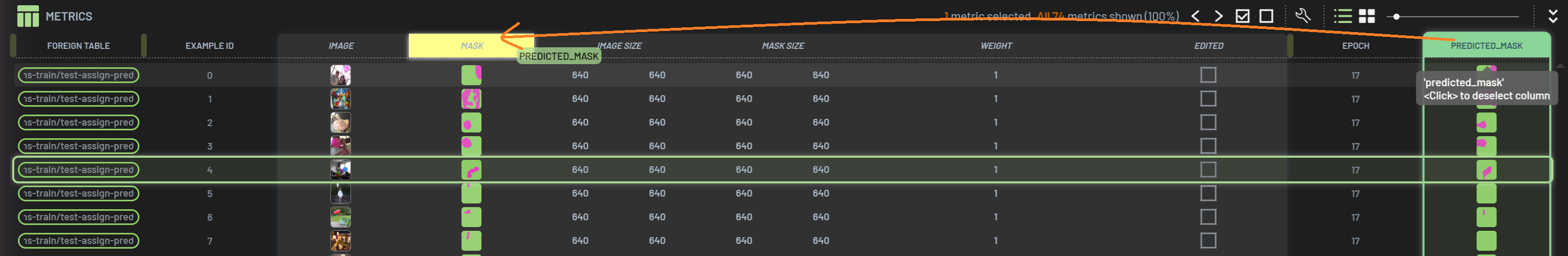Image resolution: width=1568 pixels, height=256 pixels.
Task: Click the EPOCH column header
Action: point(1355,46)
